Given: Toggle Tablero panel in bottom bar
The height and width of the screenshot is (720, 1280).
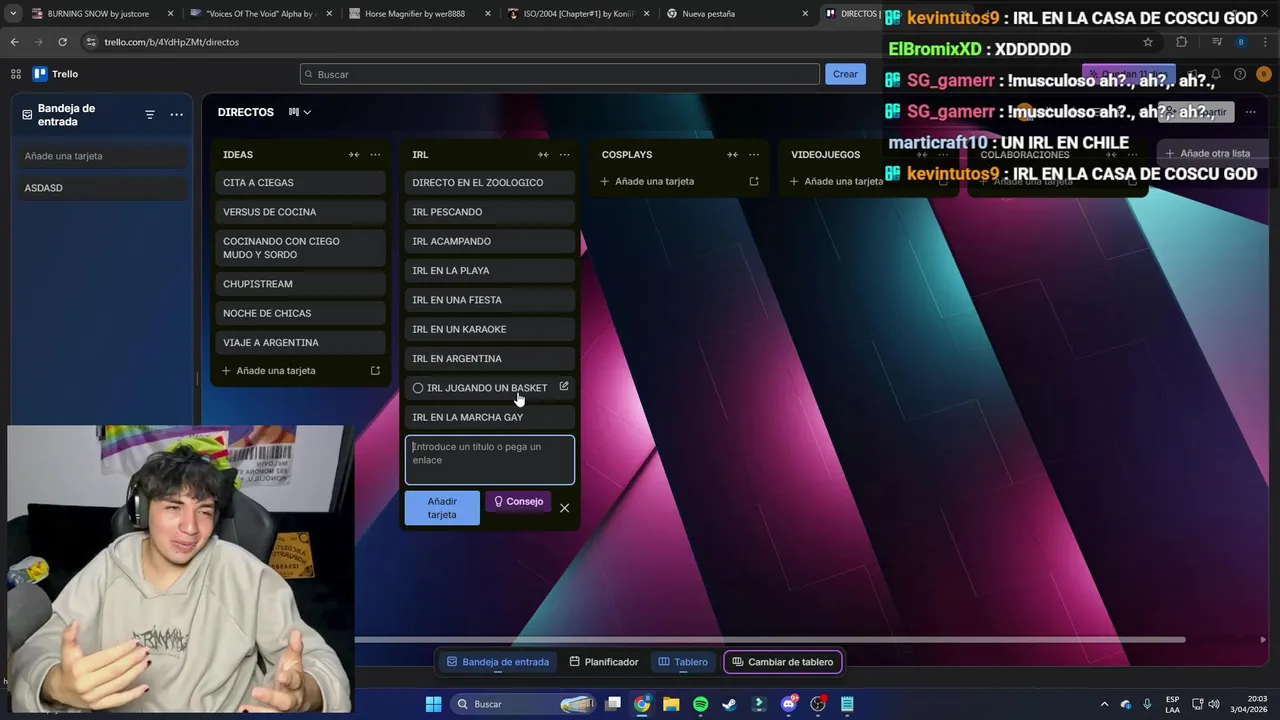Looking at the screenshot, I should coord(683,662).
